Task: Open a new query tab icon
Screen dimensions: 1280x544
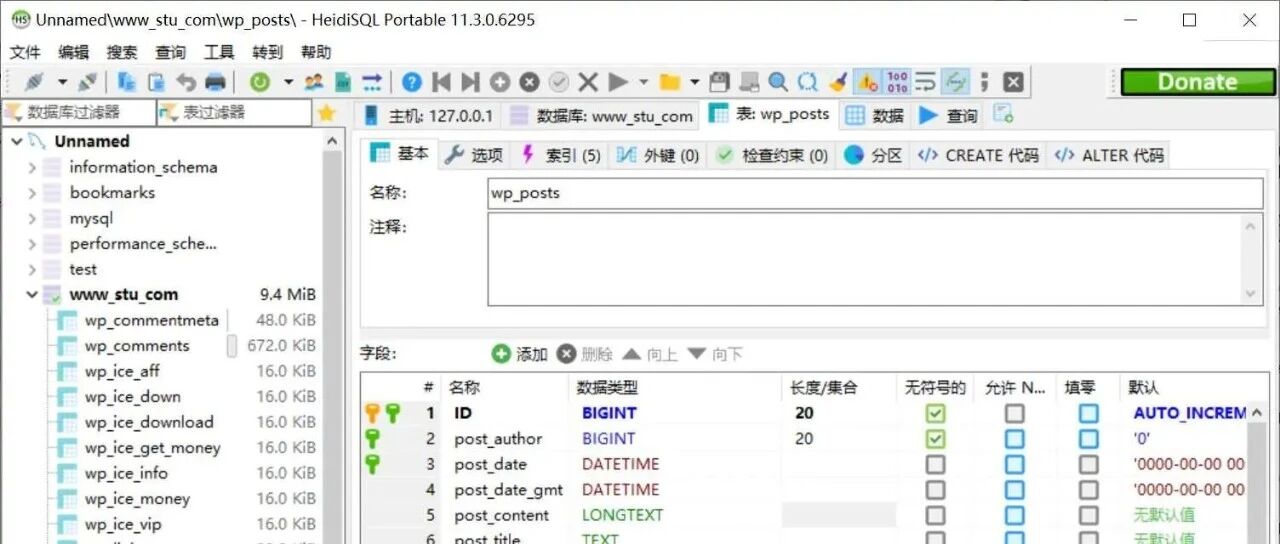Action: pyautogui.click(x=1003, y=114)
